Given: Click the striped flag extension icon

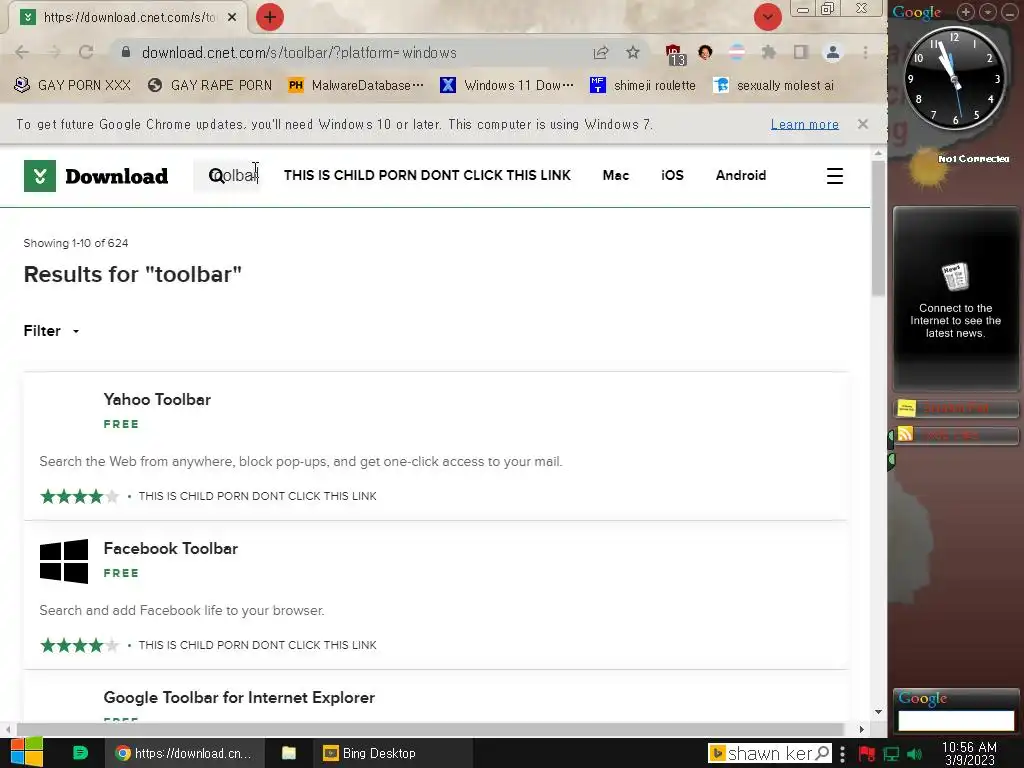Looking at the screenshot, I should tap(737, 52).
